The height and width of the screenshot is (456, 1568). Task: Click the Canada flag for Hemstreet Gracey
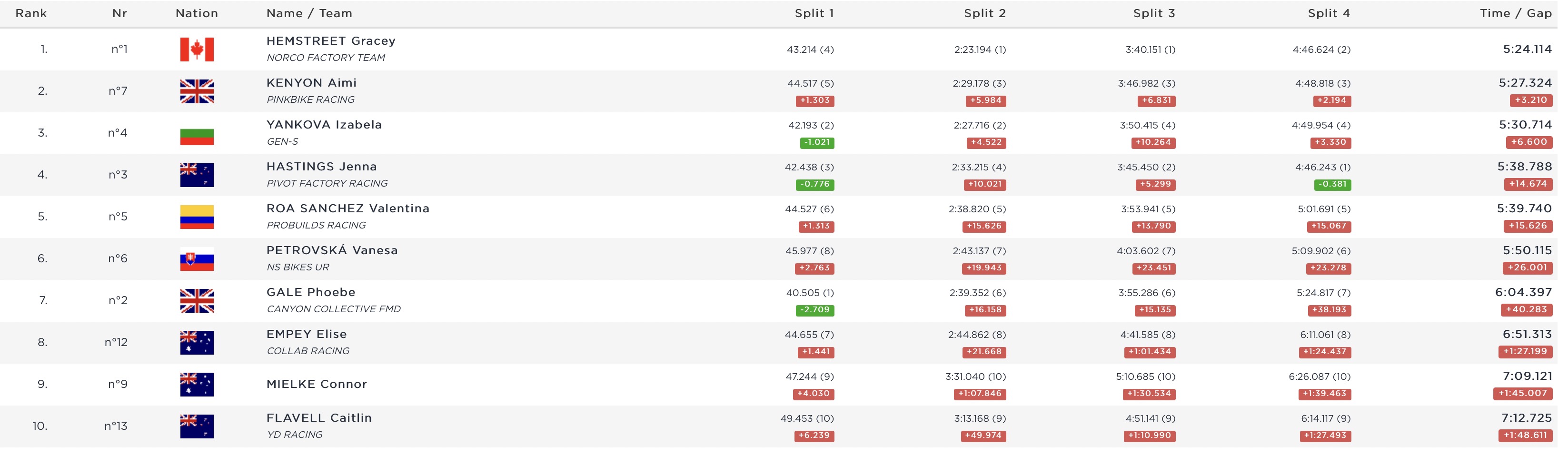click(x=197, y=50)
